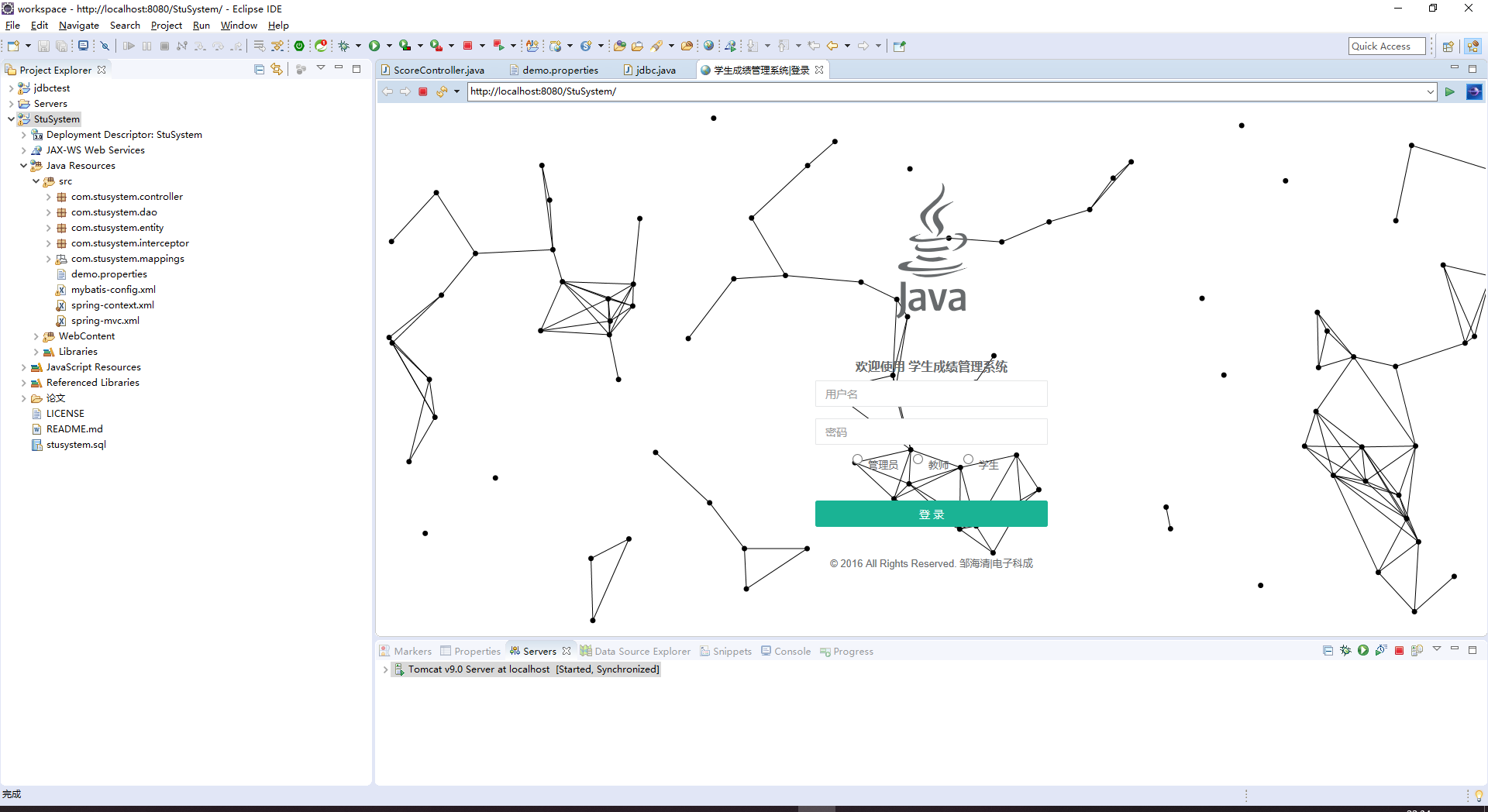The height and width of the screenshot is (812, 1488).
Task: Open the Navigate menu
Action: pos(79,25)
